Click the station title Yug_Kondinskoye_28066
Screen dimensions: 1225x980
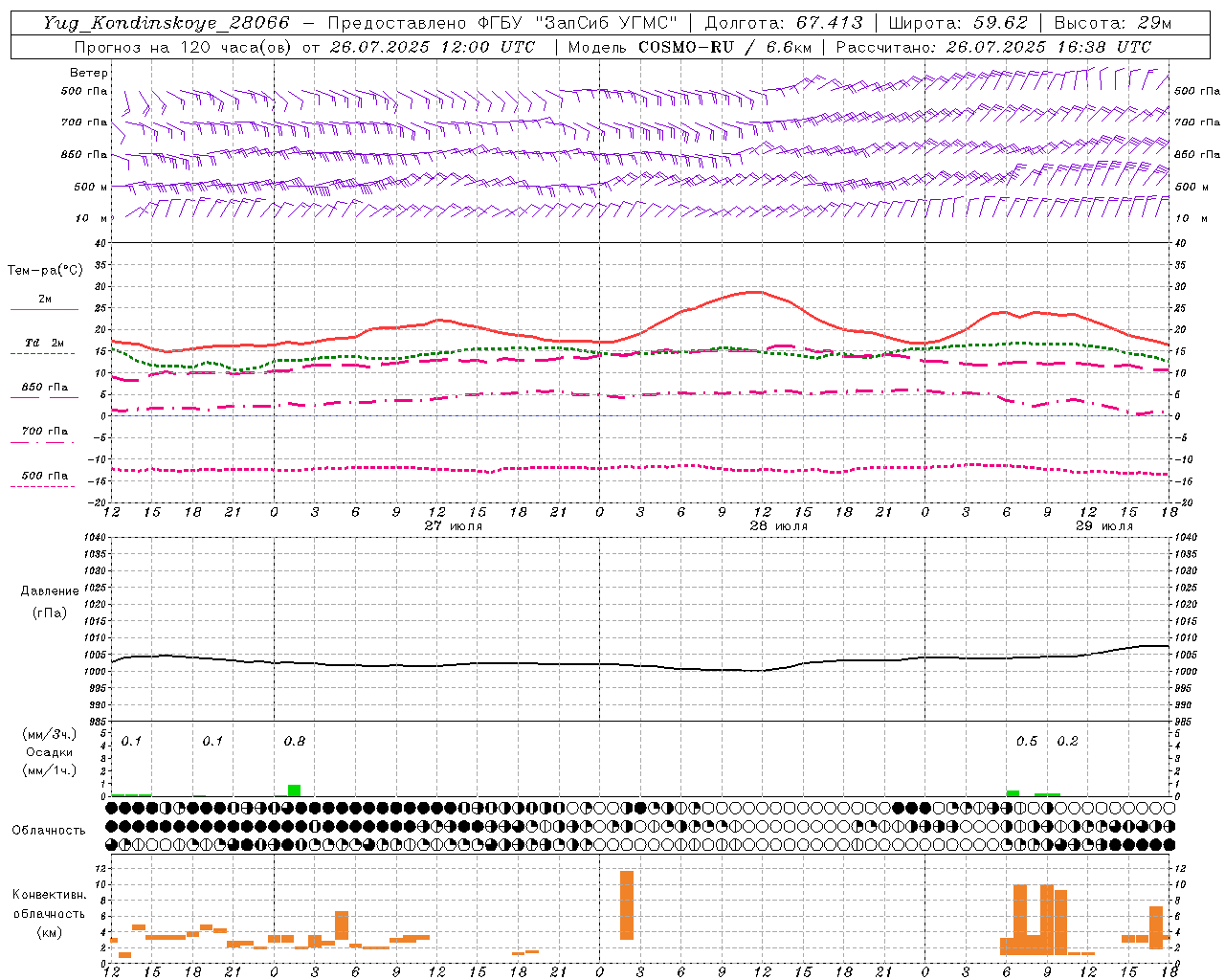(x=167, y=23)
